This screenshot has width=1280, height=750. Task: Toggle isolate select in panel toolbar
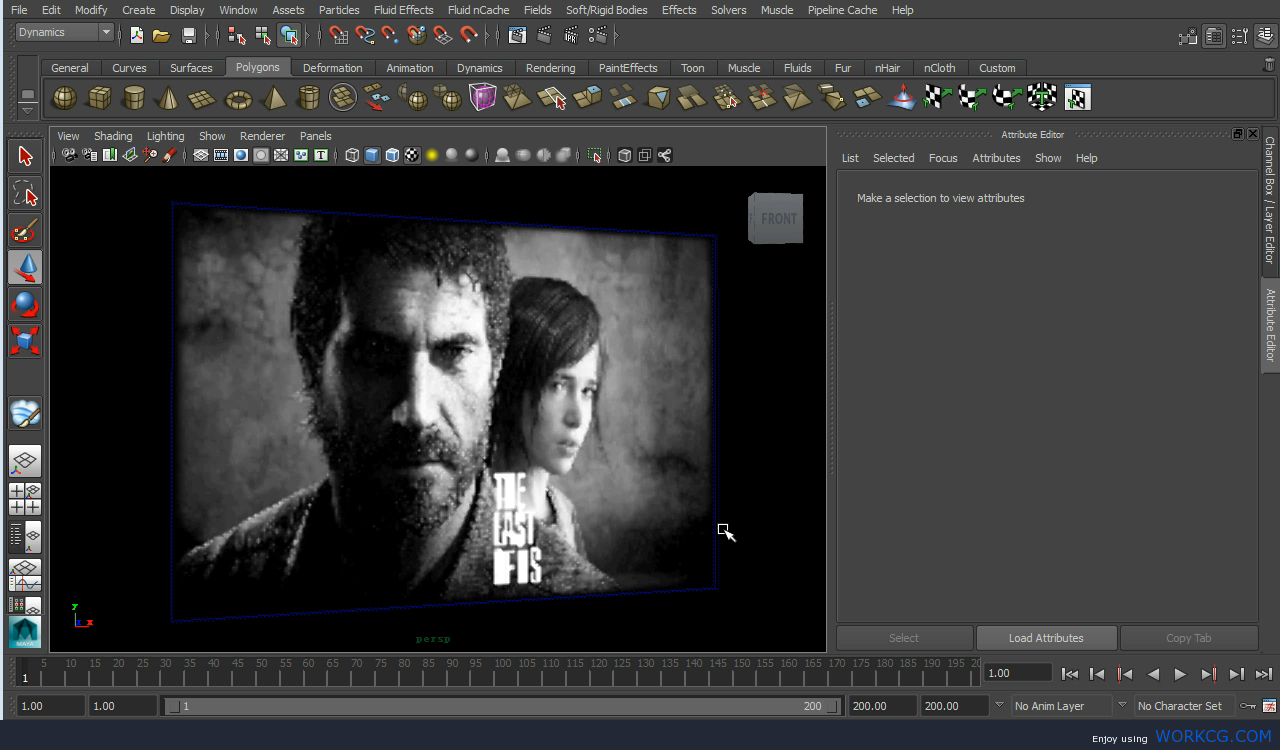click(x=595, y=155)
